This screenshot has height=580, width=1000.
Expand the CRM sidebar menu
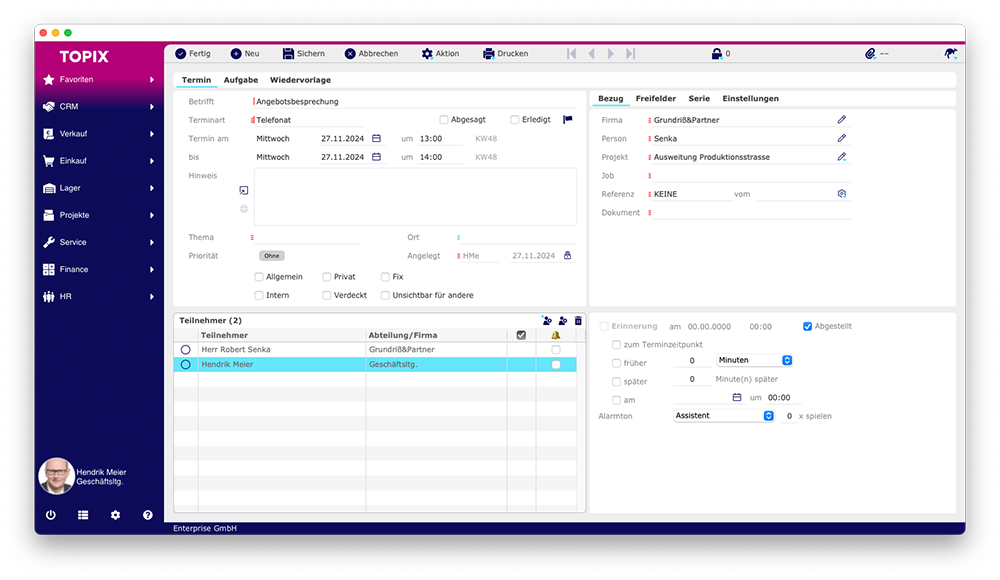point(100,106)
